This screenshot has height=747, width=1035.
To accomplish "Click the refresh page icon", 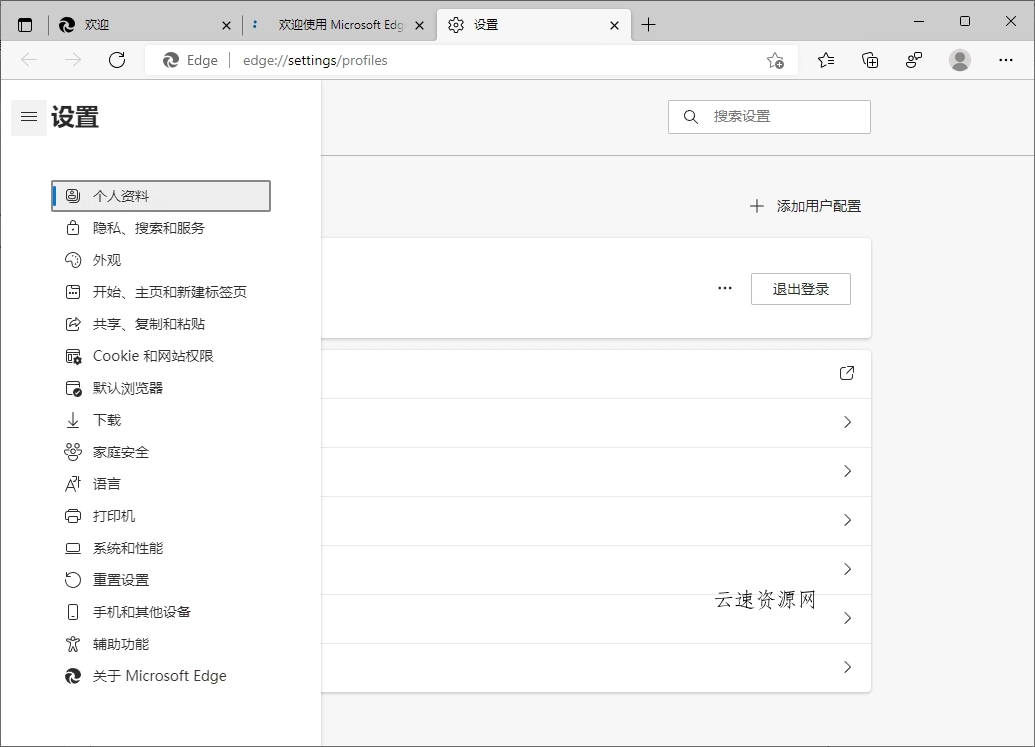I will point(117,59).
